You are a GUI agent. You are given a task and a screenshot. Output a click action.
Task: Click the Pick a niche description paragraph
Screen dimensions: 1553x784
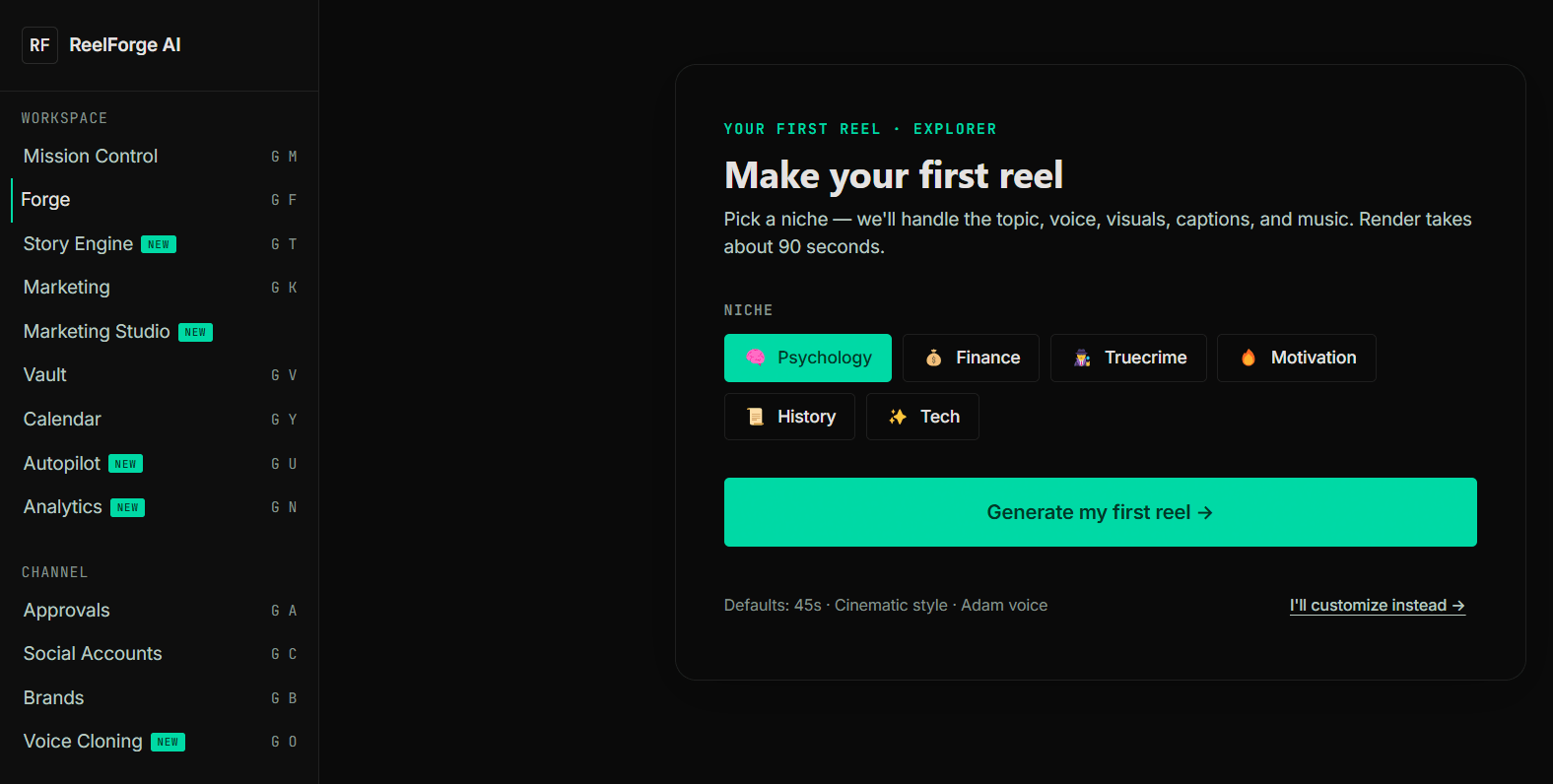click(x=1098, y=233)
